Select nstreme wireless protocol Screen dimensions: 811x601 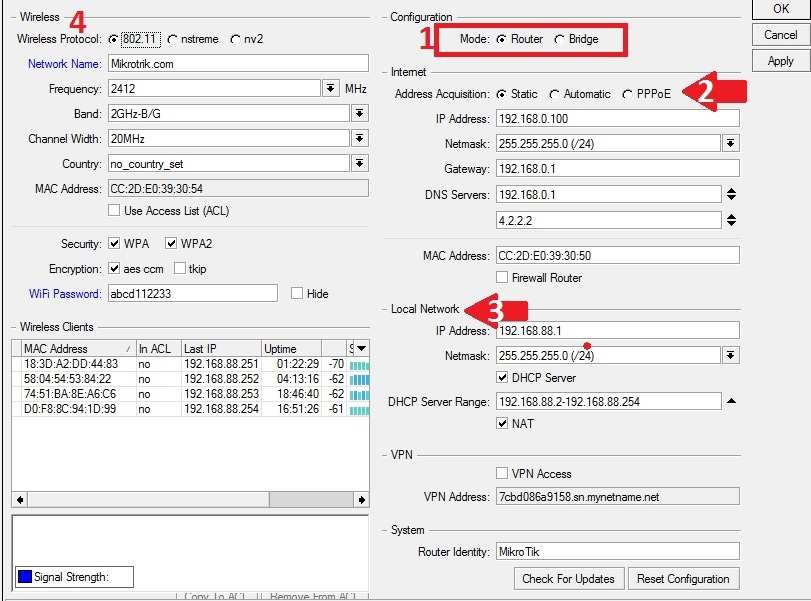(x=172, y=39)
